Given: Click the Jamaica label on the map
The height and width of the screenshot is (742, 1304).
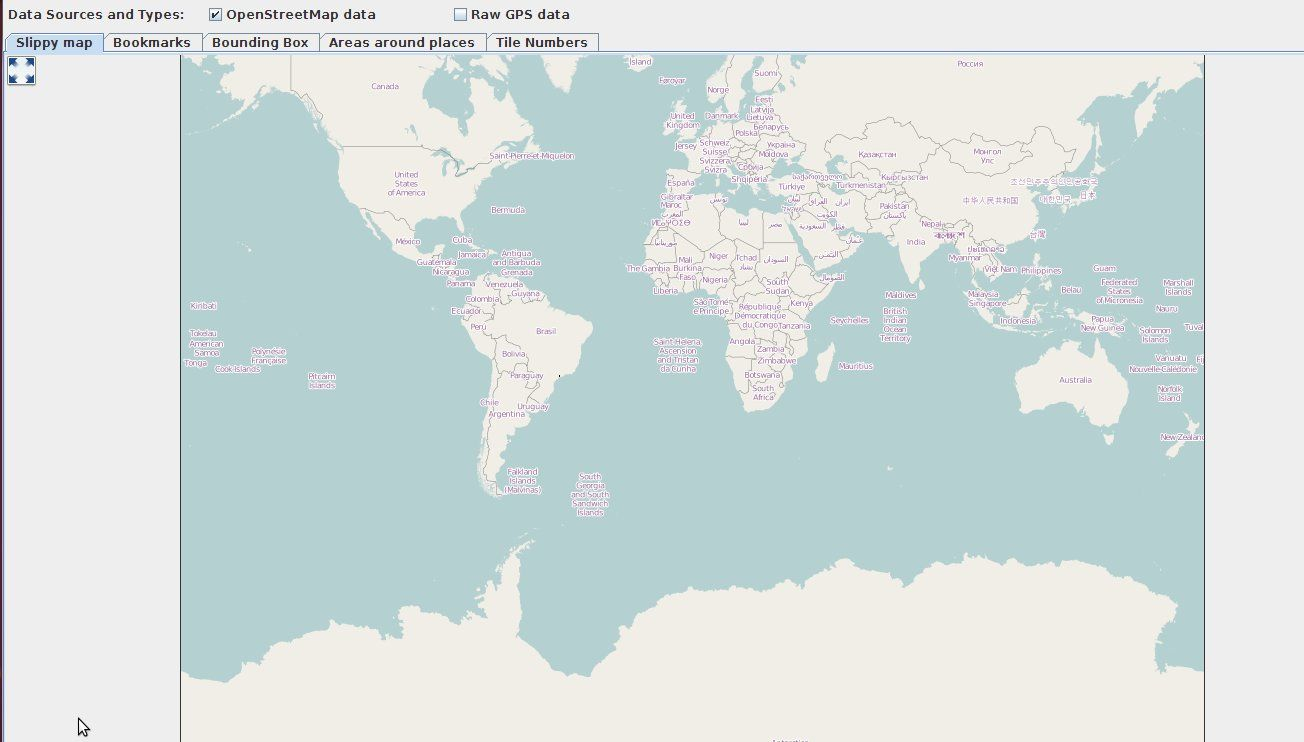Looking at the screenshot, I should pyautogui.click(x=472, y=255).
